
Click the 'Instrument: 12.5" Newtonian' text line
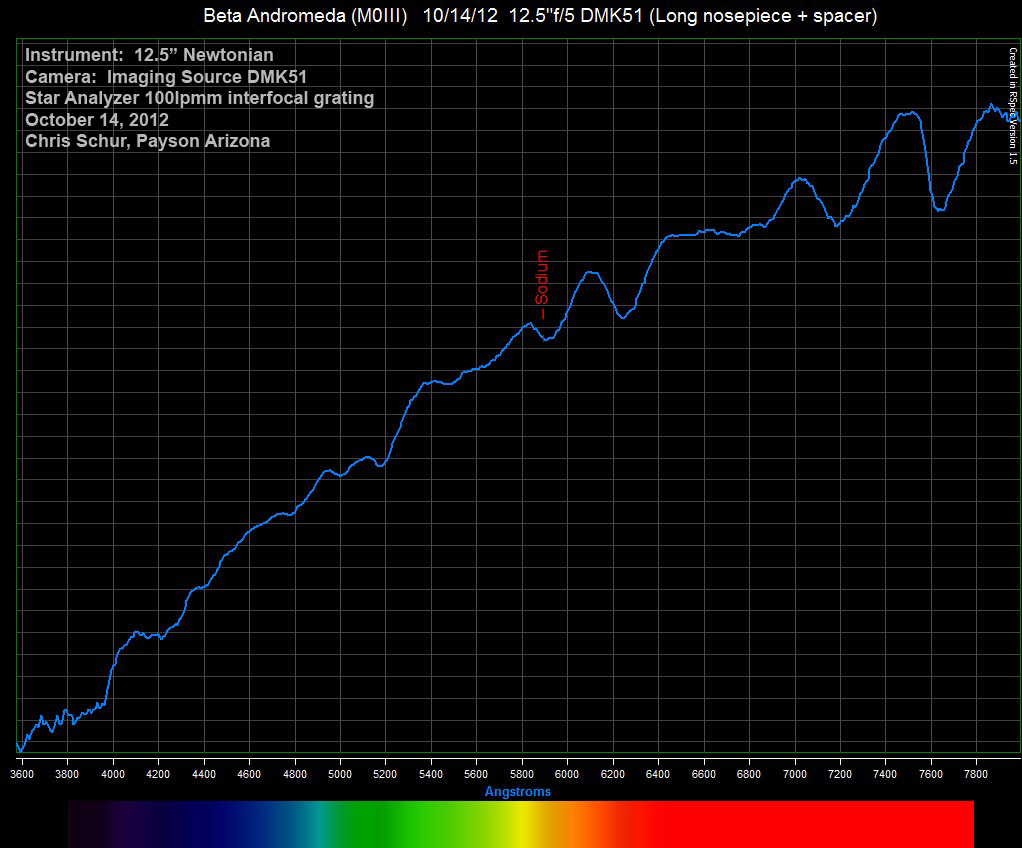(149, 55)
